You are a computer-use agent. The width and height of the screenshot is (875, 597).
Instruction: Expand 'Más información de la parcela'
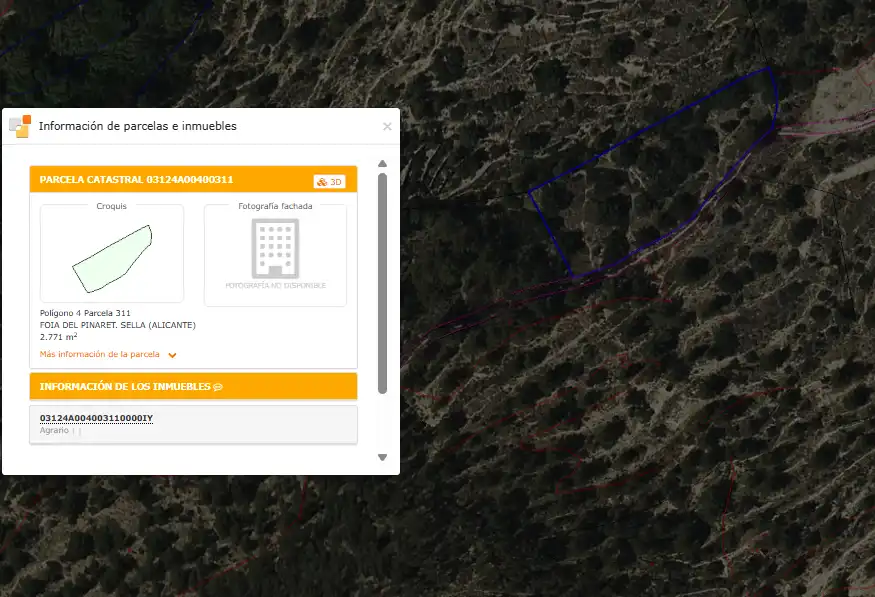pos(100,354)
